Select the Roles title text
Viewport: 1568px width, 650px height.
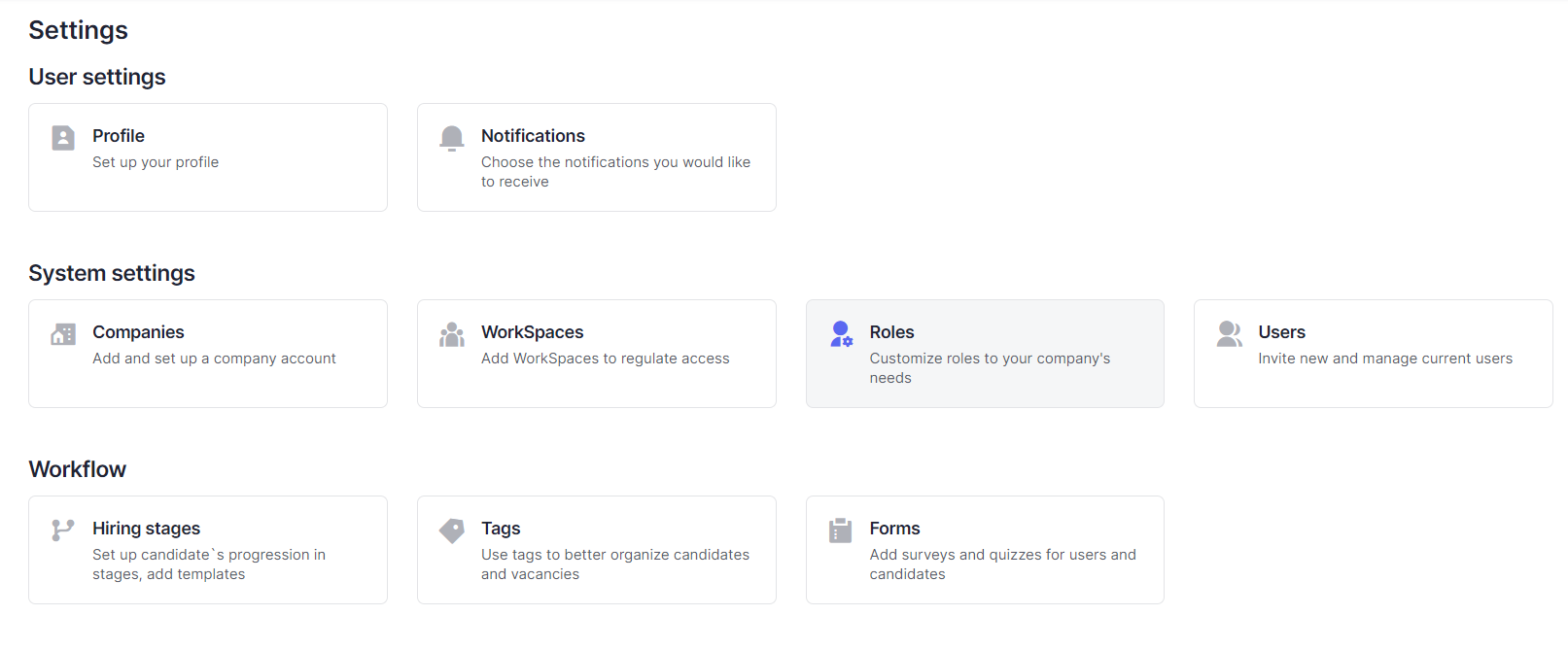click(891, 332)
